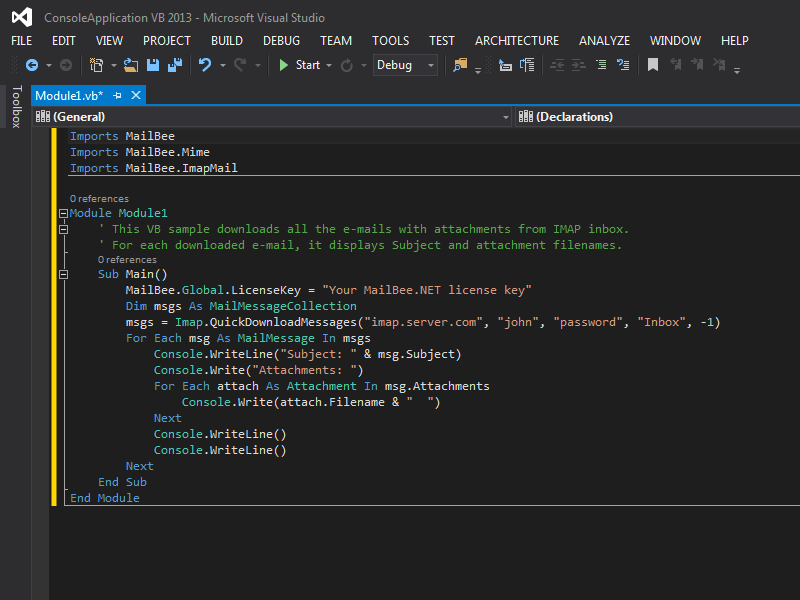The height and width of the screenshot is (600, 800).
Task: Close the Module1.vb tab
Action: pyautogui.click(x=136, y=95)
